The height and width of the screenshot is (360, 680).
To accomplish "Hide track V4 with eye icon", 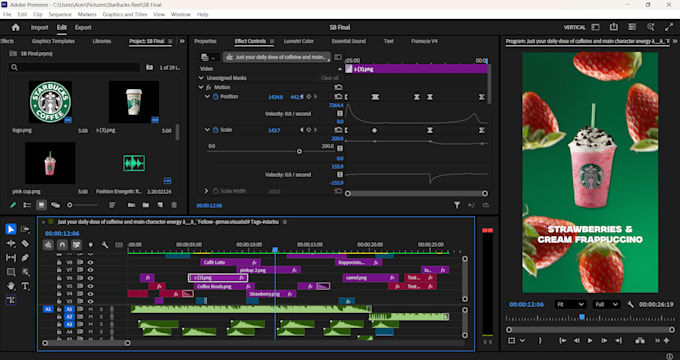I will pos(91,294).
